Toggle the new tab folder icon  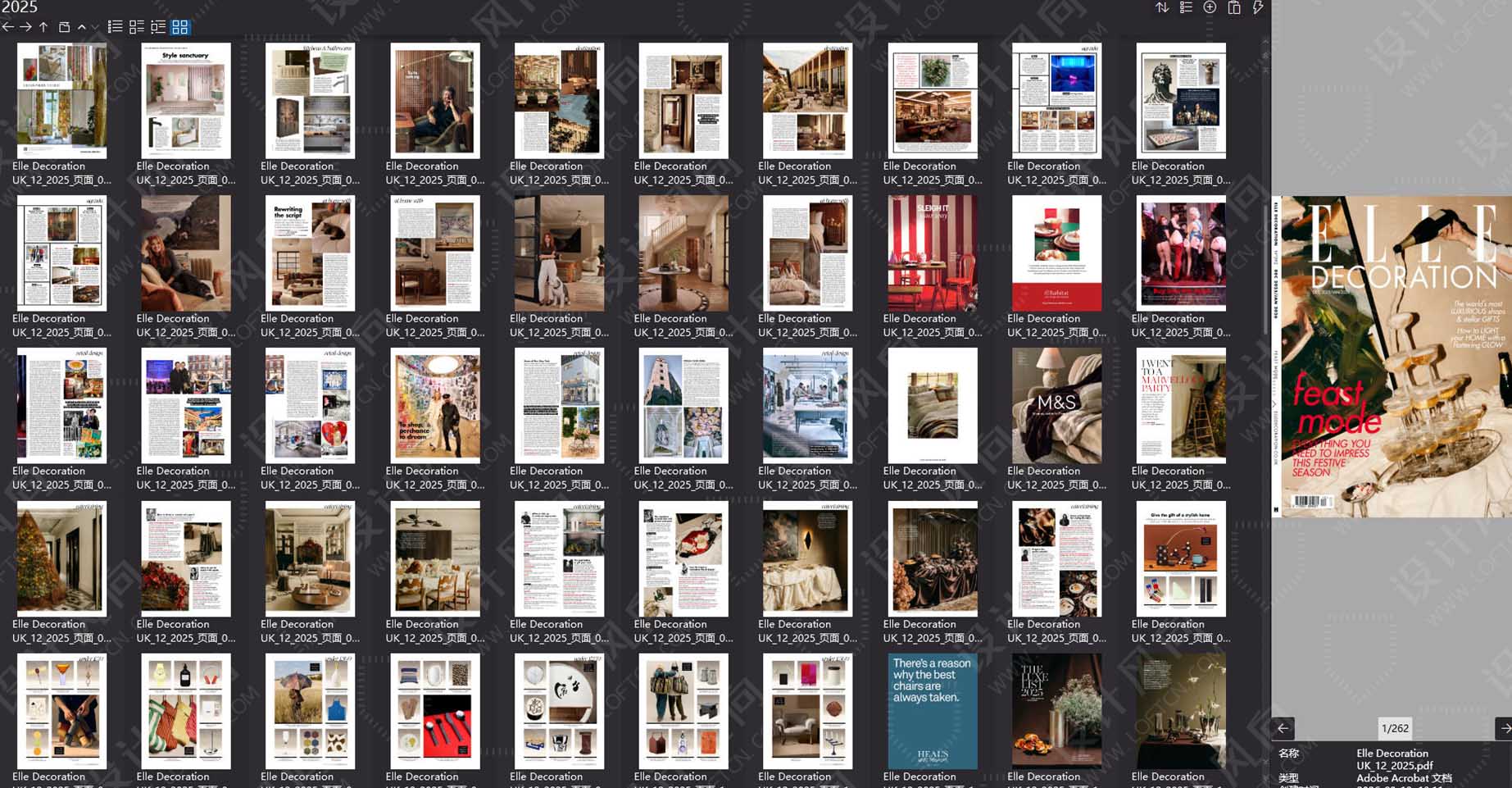64,27
